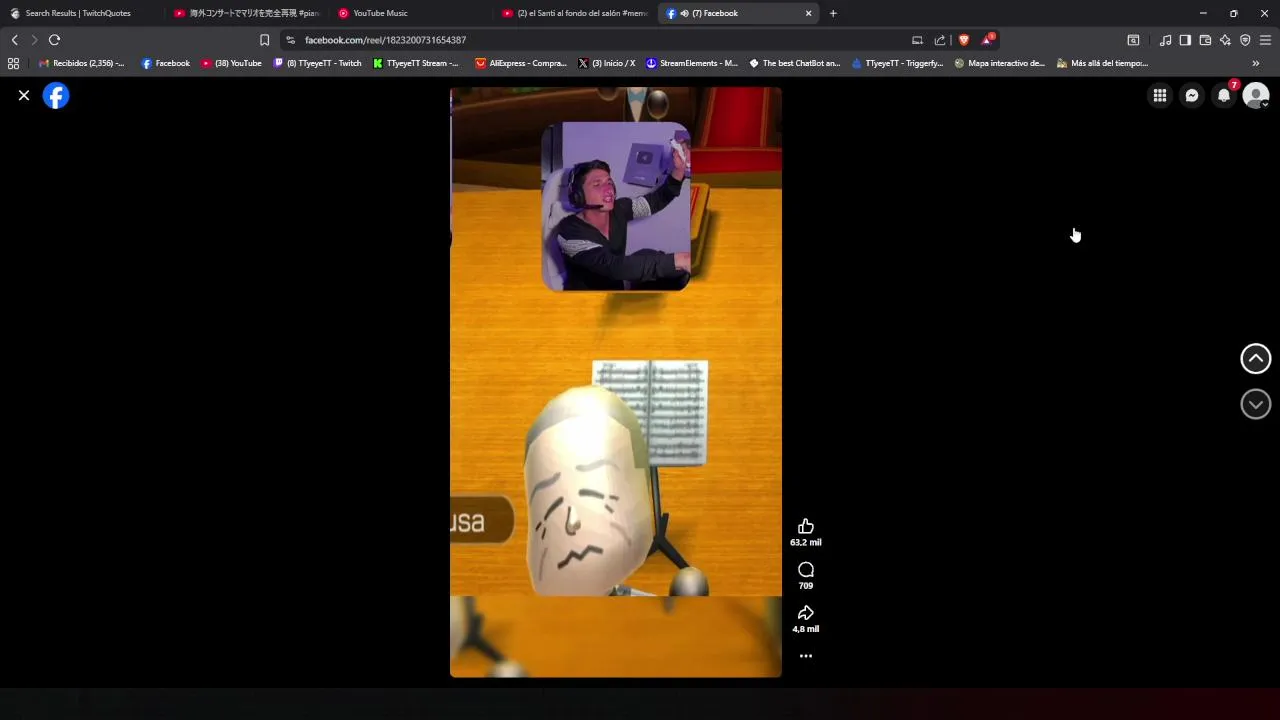The width and height of the screenshot is (1280, 720).
Task: Reload the current page
Action: pos(54,40)
